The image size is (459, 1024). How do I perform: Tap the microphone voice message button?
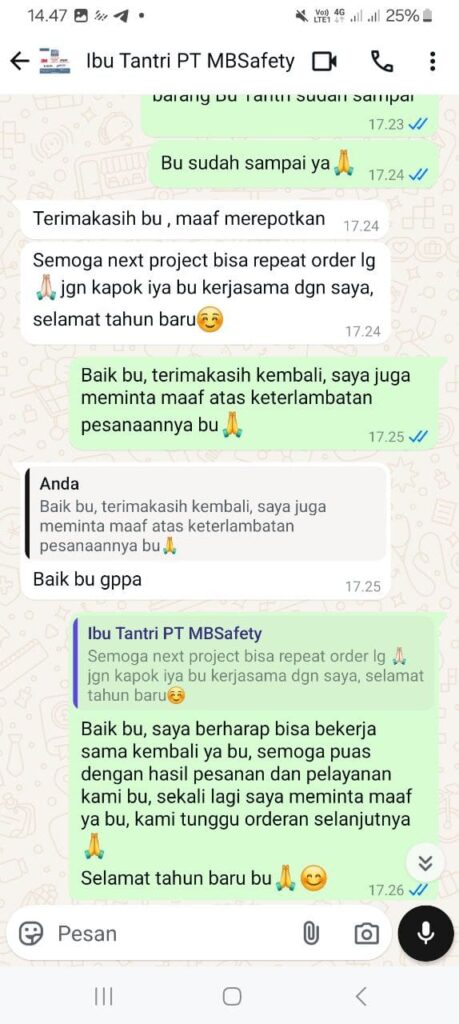click(x=426, y=934)
